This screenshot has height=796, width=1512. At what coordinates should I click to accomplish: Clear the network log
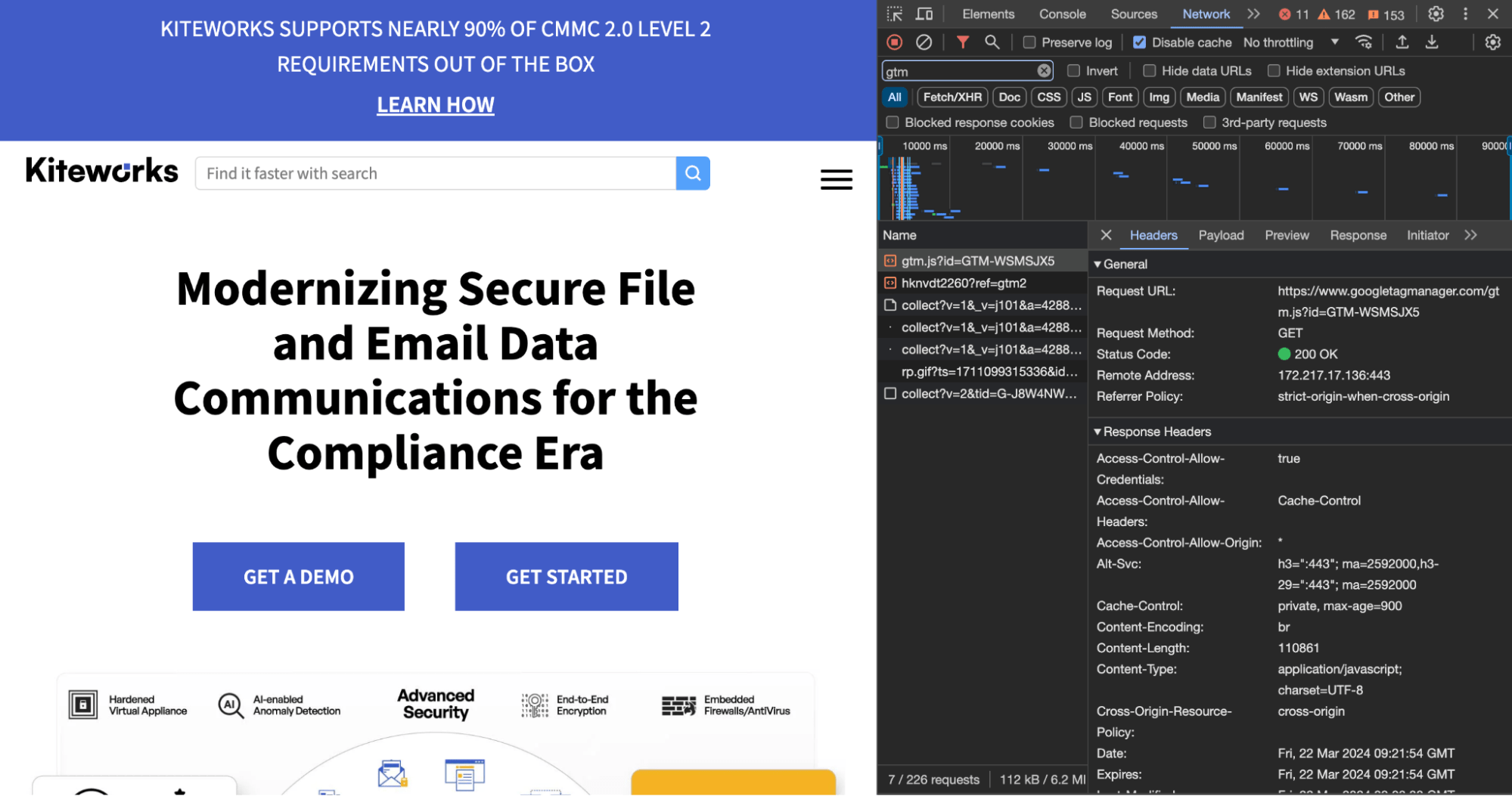point(924,42)
